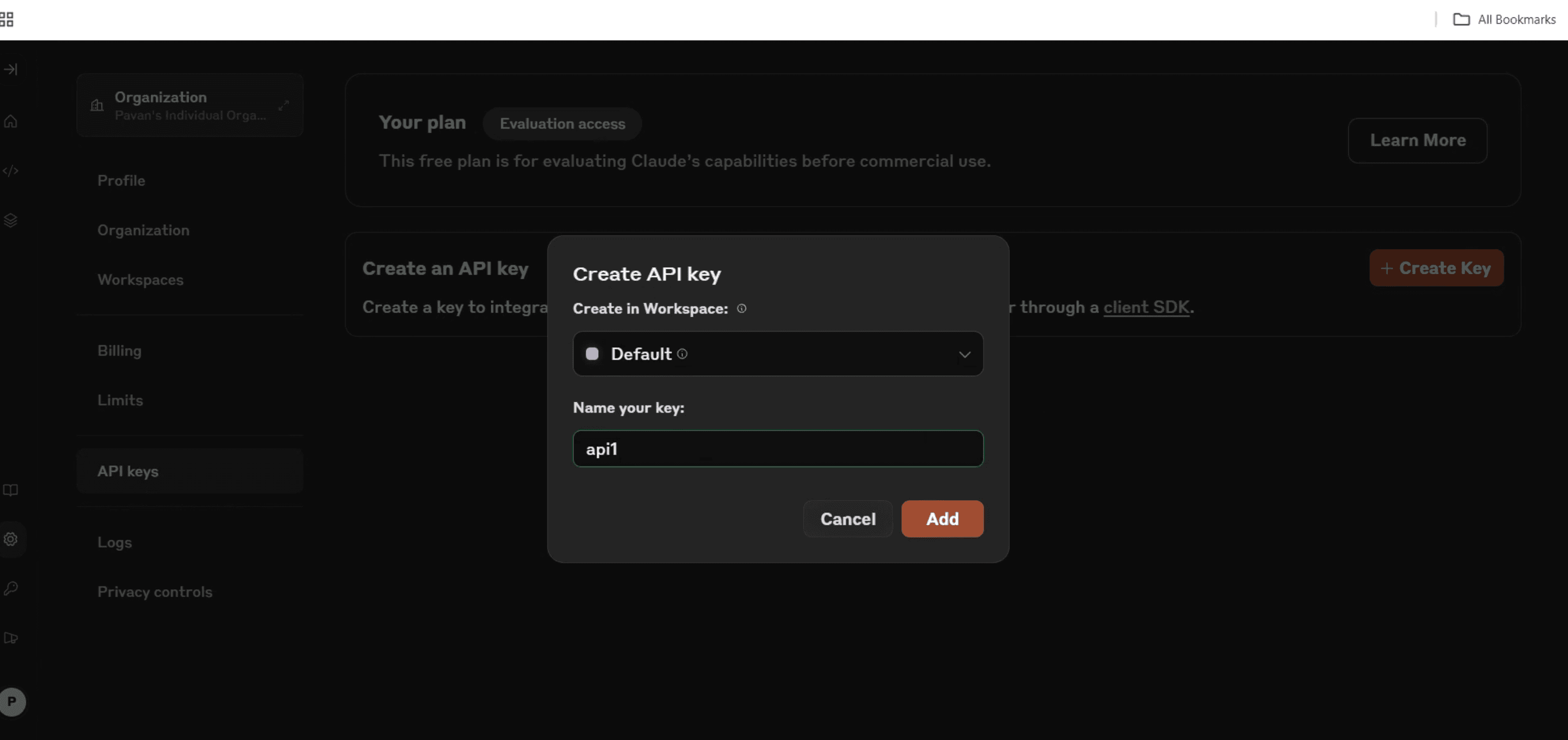
Task: Open the documentation book icon
Action: coord(11,491)
